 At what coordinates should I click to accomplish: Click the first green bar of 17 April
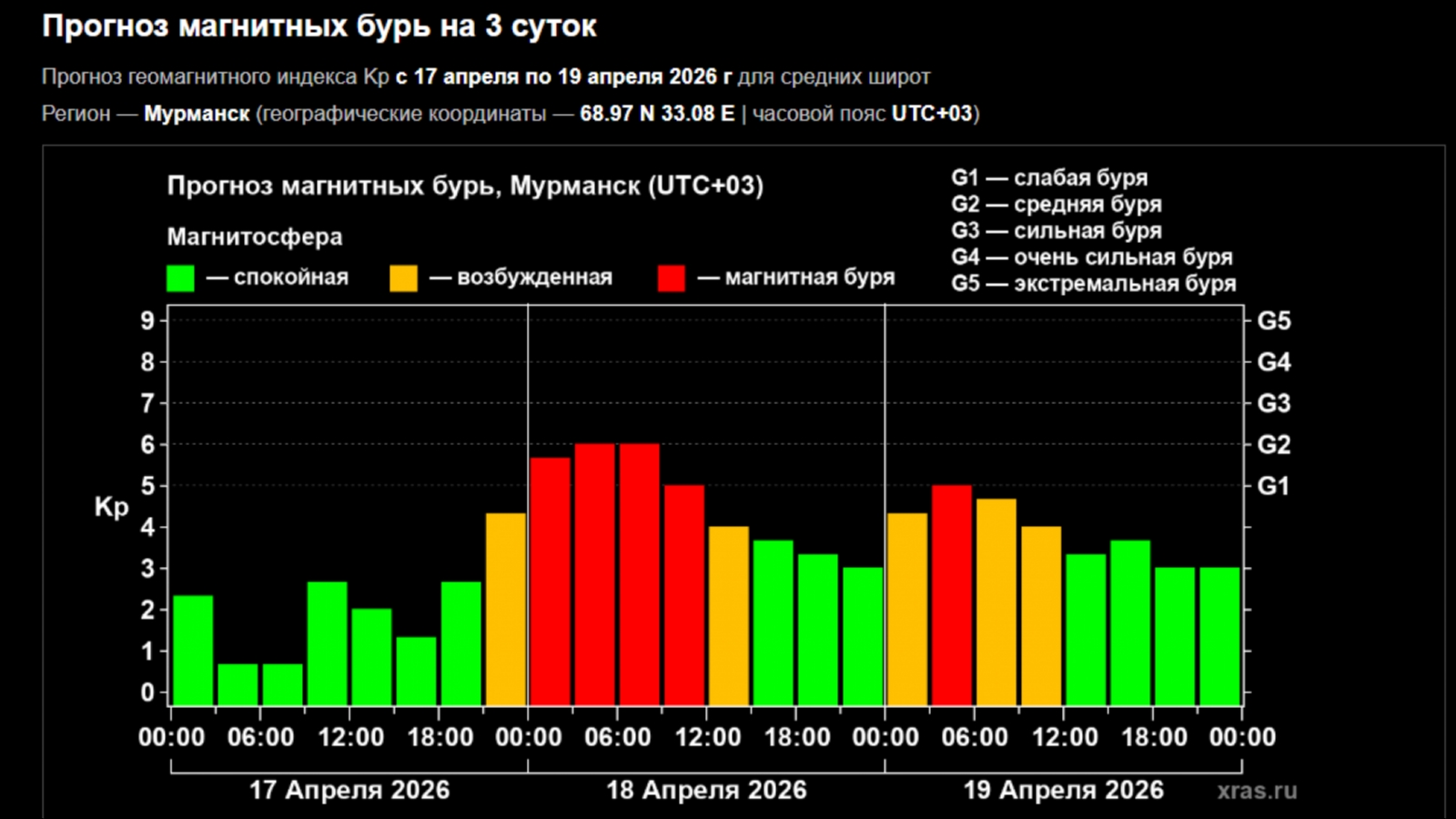(x=193, y=650)
